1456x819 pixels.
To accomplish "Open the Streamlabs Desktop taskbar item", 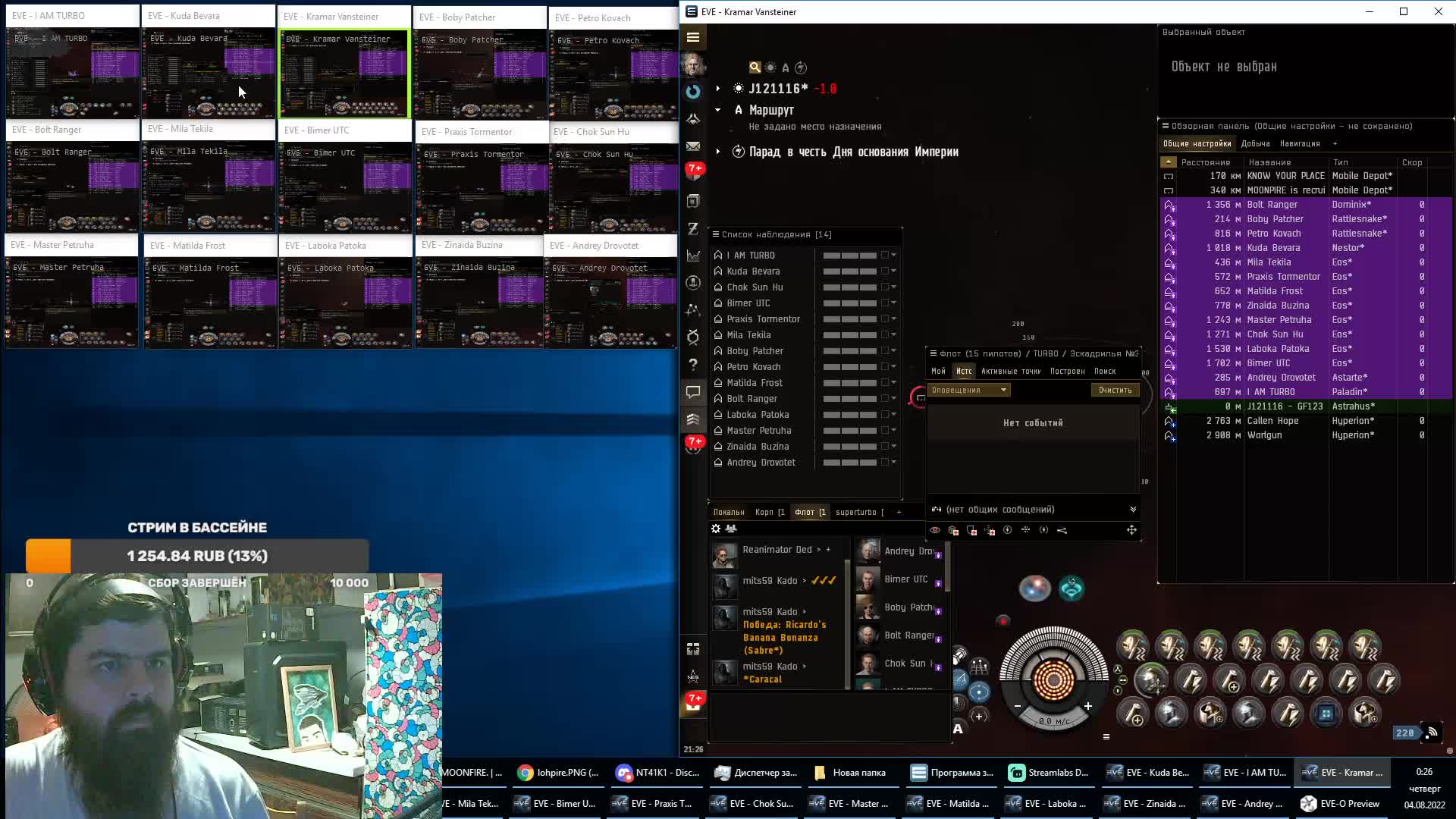I will tap(1050, 772).
